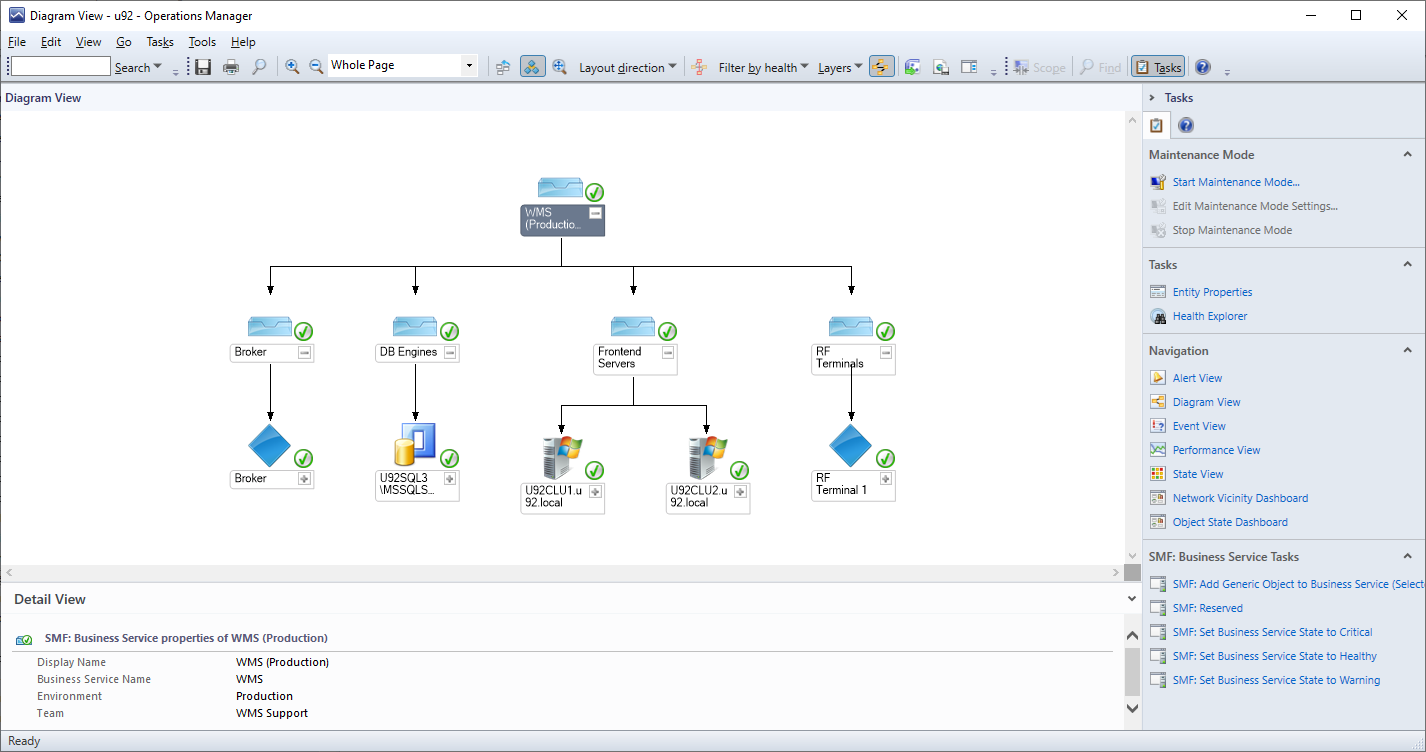The width and height of the screenshot is (1426, 752).
Task: Open Entity Properties task
Action: coord(1212,292)
